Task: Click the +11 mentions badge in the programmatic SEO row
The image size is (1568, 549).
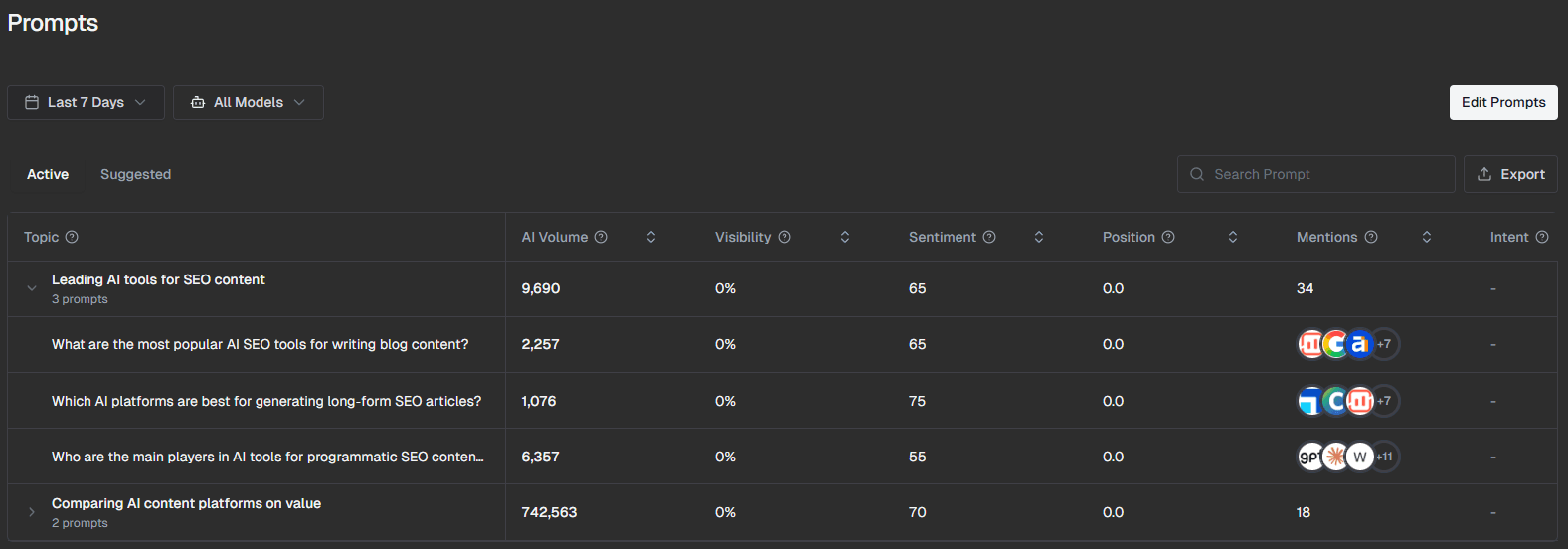Action: pos(1385,457)
